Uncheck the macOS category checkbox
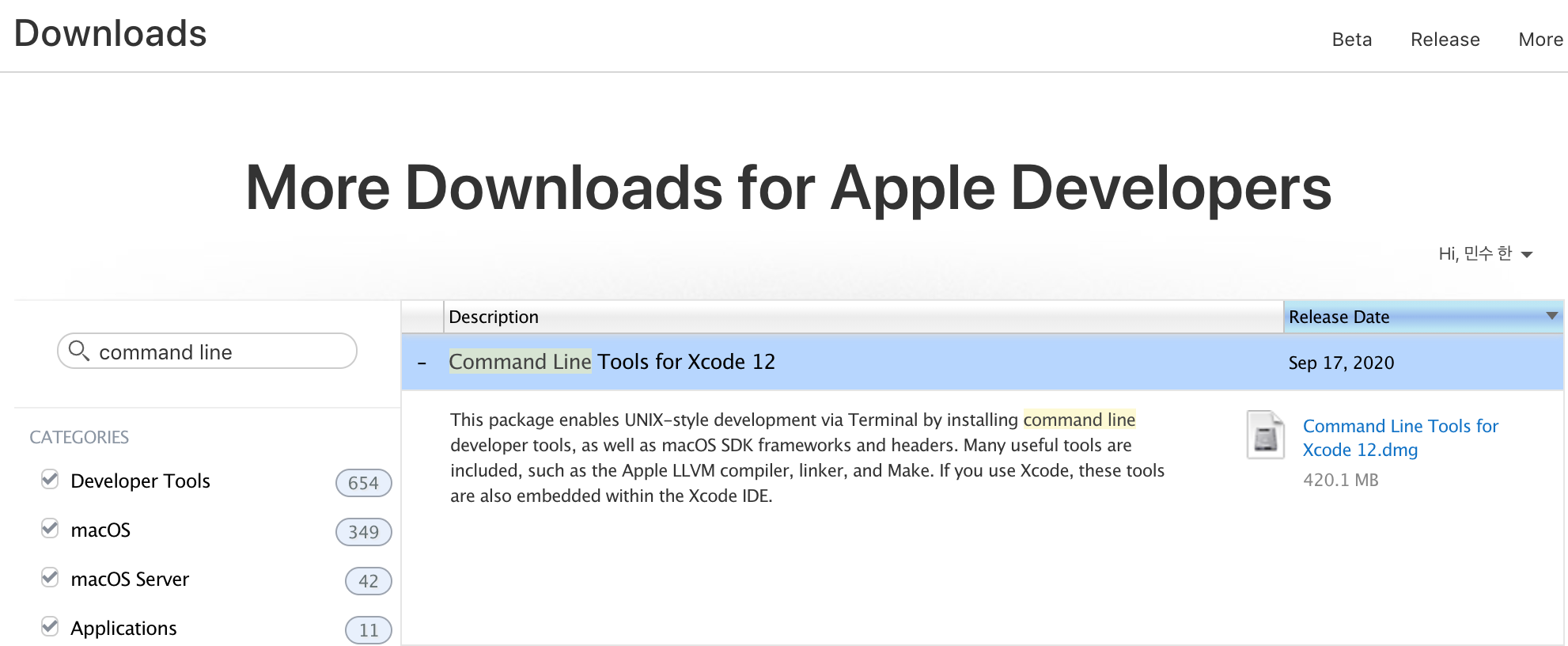Image resolution: width=1568 pixels, height=646 pixels. tap(50, 528)
